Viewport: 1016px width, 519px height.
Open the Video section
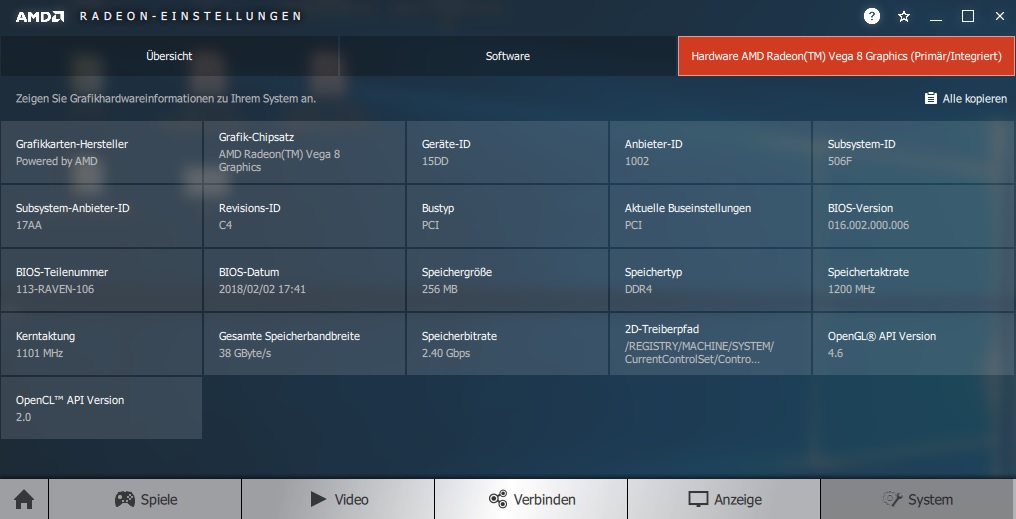(338, 499)
